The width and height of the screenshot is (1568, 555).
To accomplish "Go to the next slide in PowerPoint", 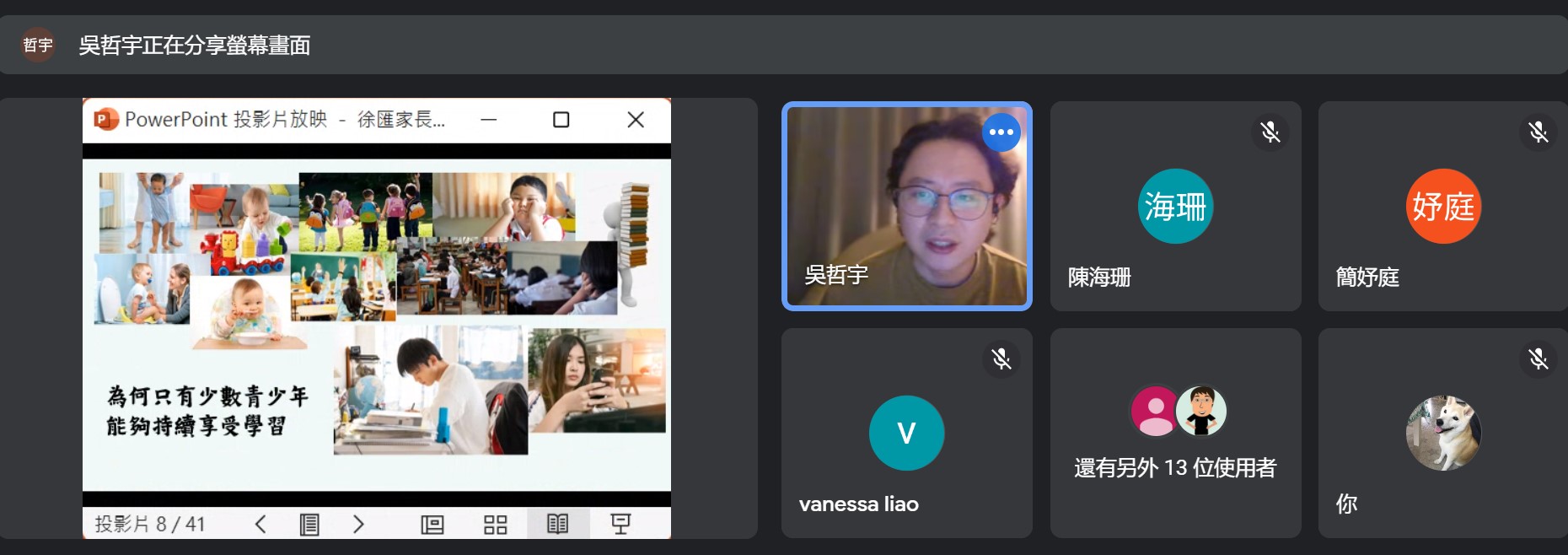I will [358, 524].
